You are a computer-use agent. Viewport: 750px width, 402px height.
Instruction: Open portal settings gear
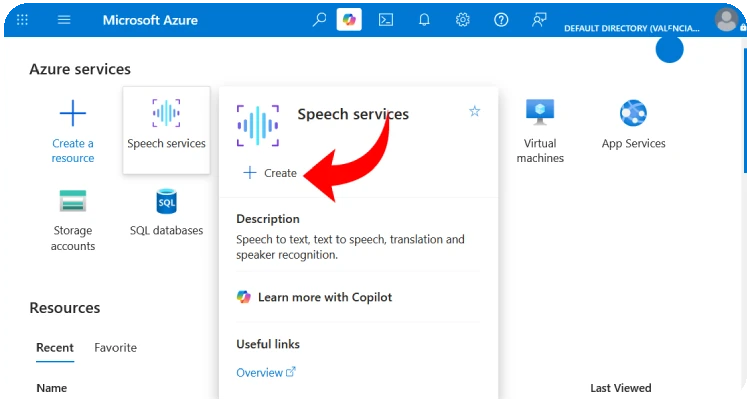click(462, 20)
